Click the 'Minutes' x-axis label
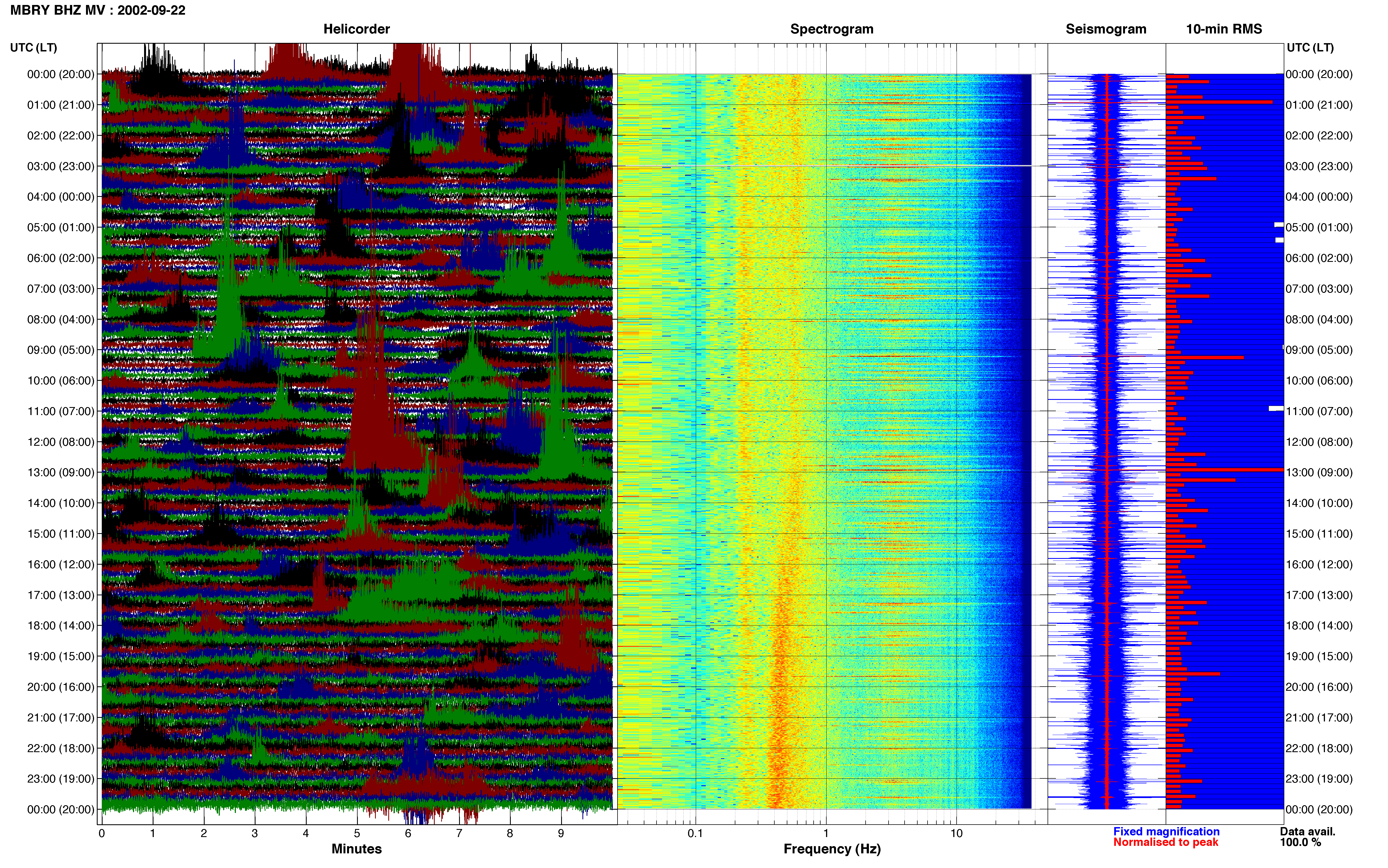1388x868 pixels. point(356,848)
